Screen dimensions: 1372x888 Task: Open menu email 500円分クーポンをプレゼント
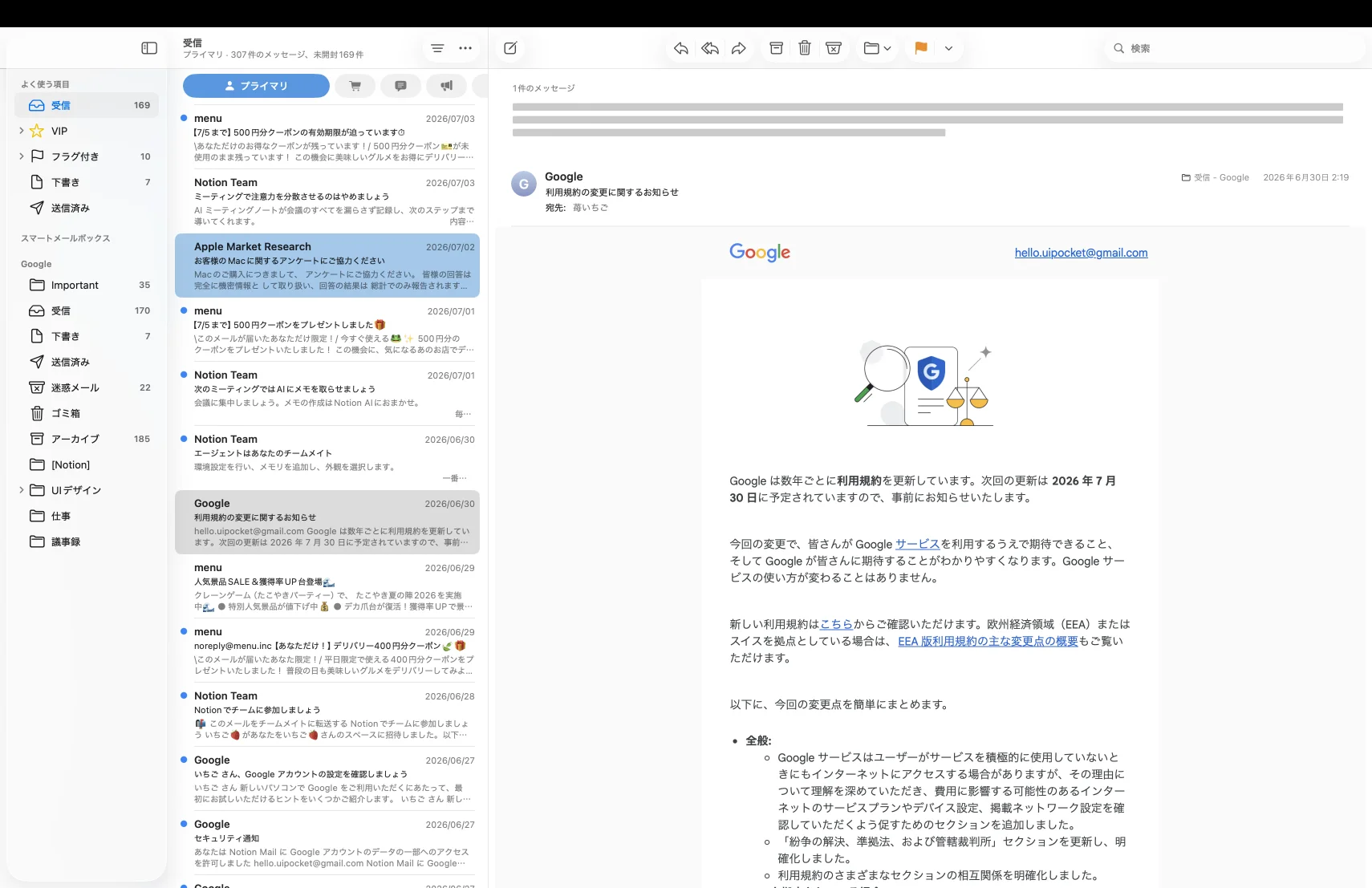click(x=327, y=329)
